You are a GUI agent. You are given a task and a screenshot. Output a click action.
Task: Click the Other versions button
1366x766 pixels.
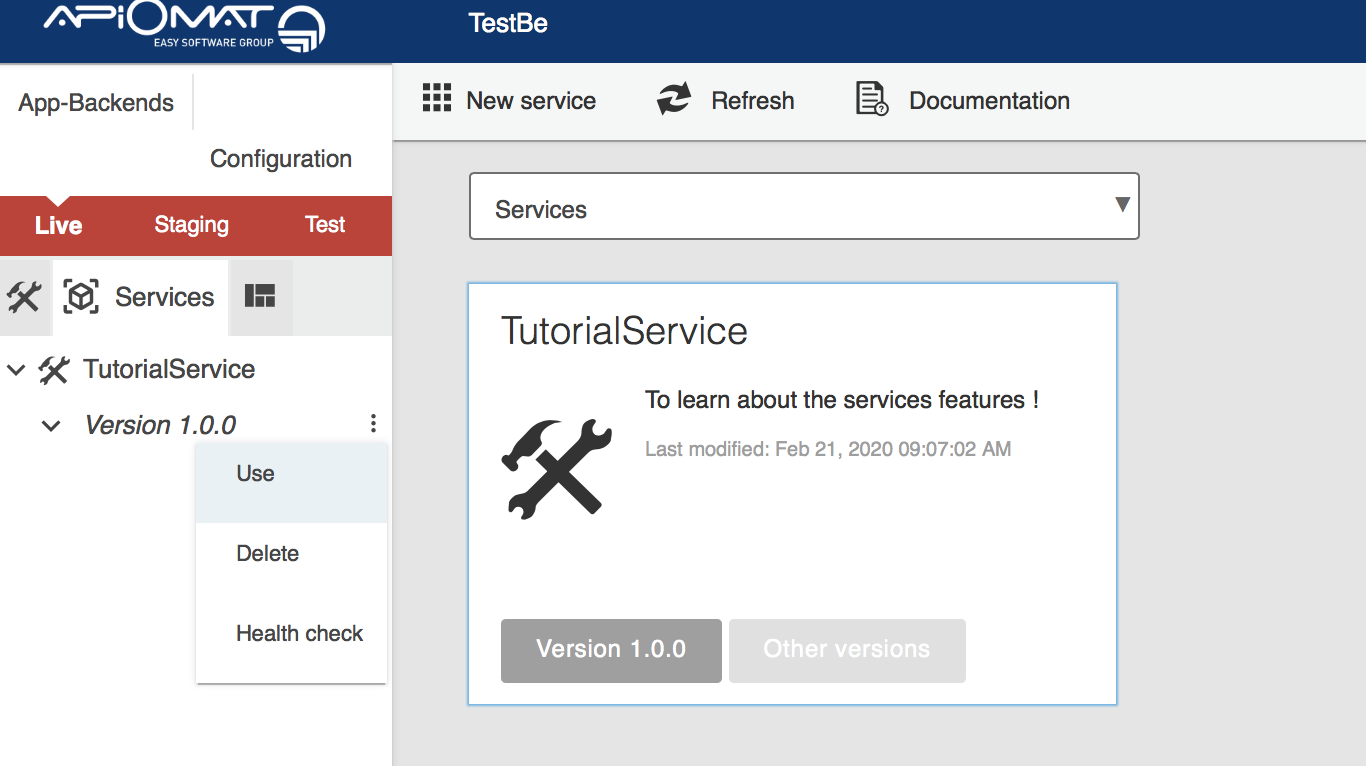847,650
